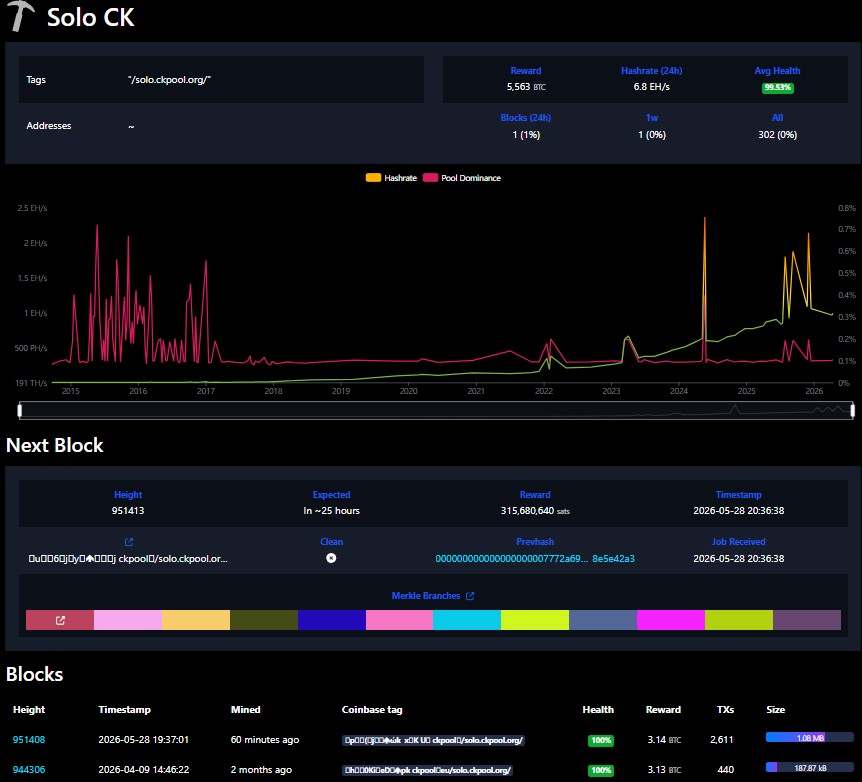Select the cyan merkle branch swatch
862x782 pixels.
[x=467, y=620]
